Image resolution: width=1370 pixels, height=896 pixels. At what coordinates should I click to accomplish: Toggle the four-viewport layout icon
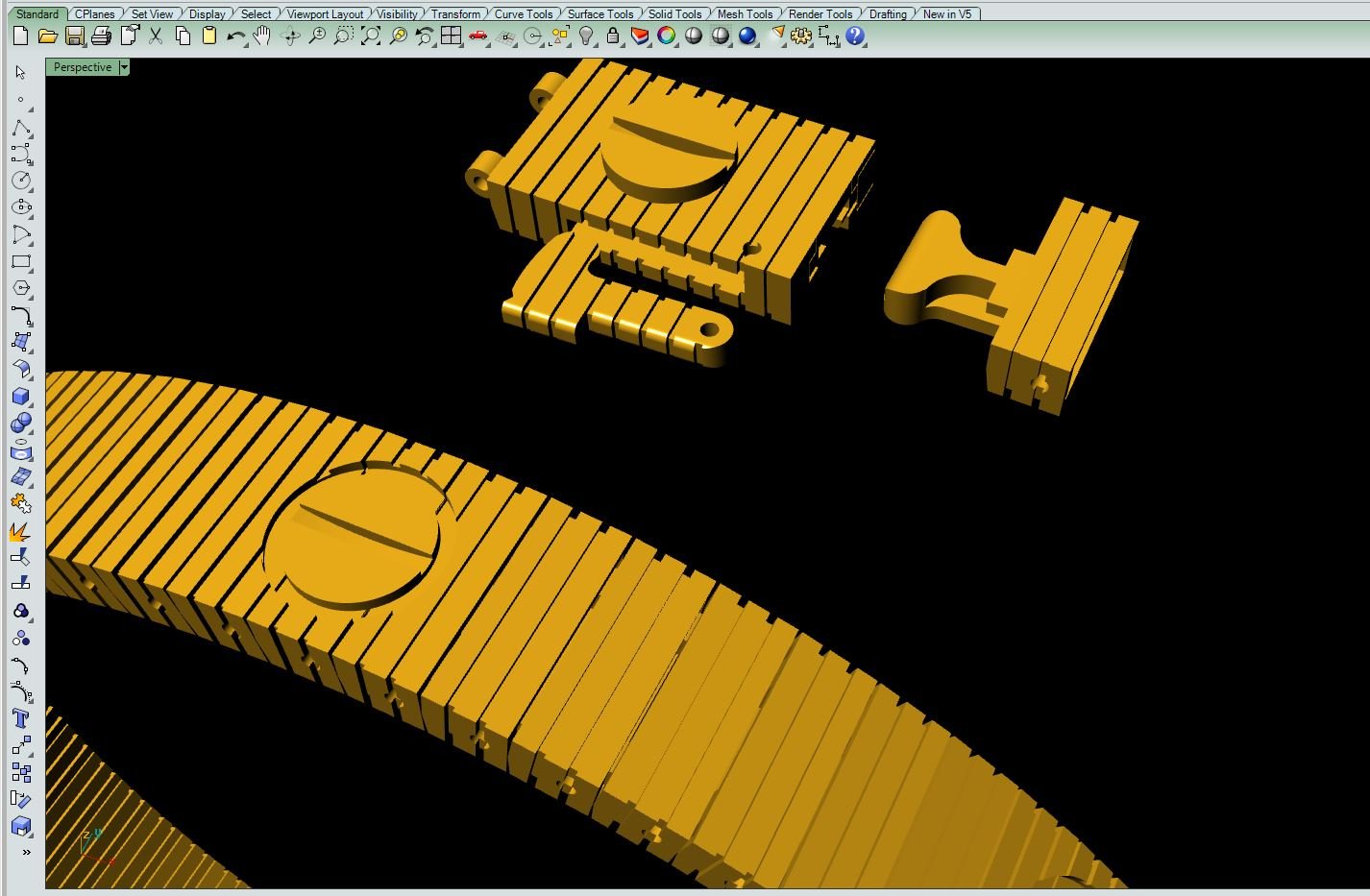point(451,36)
